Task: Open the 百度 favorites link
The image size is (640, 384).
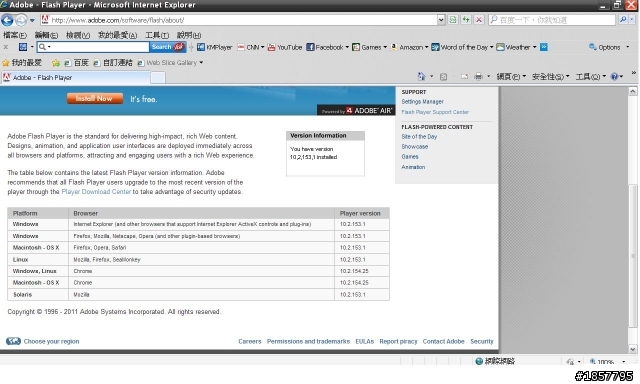Action: pyautogui.click(x=76, y=62)
